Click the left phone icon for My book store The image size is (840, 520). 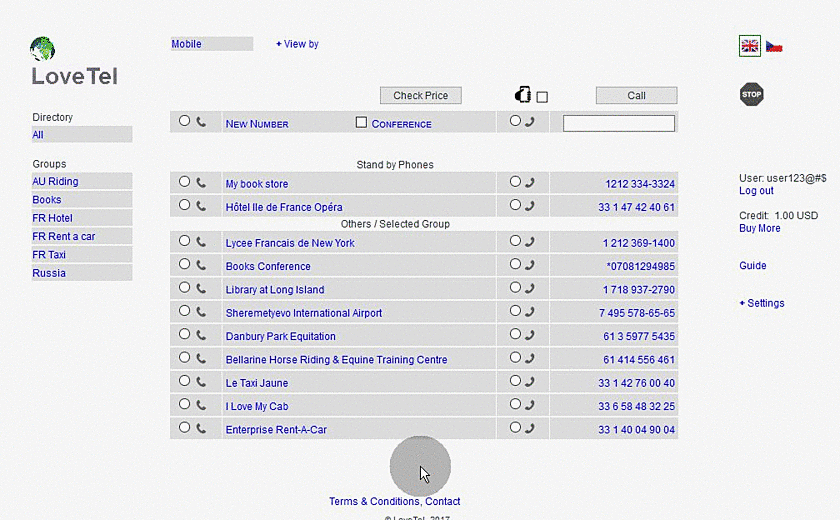tap(201, 183)
